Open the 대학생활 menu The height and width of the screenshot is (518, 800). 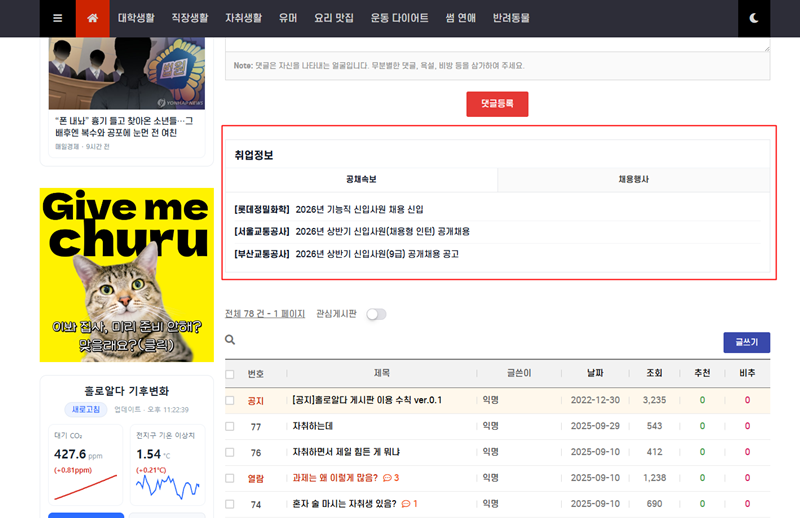pyautogui.click(x=138, y=18)
